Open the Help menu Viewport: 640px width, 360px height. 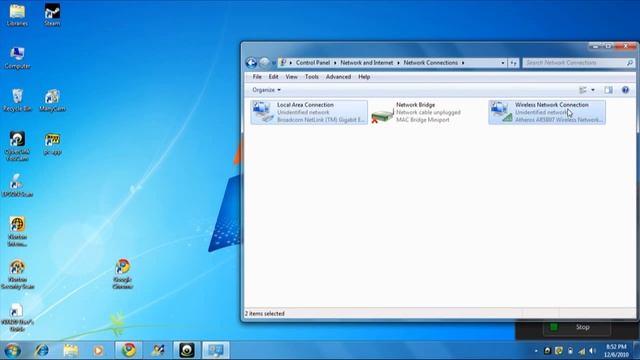point(364,77)
